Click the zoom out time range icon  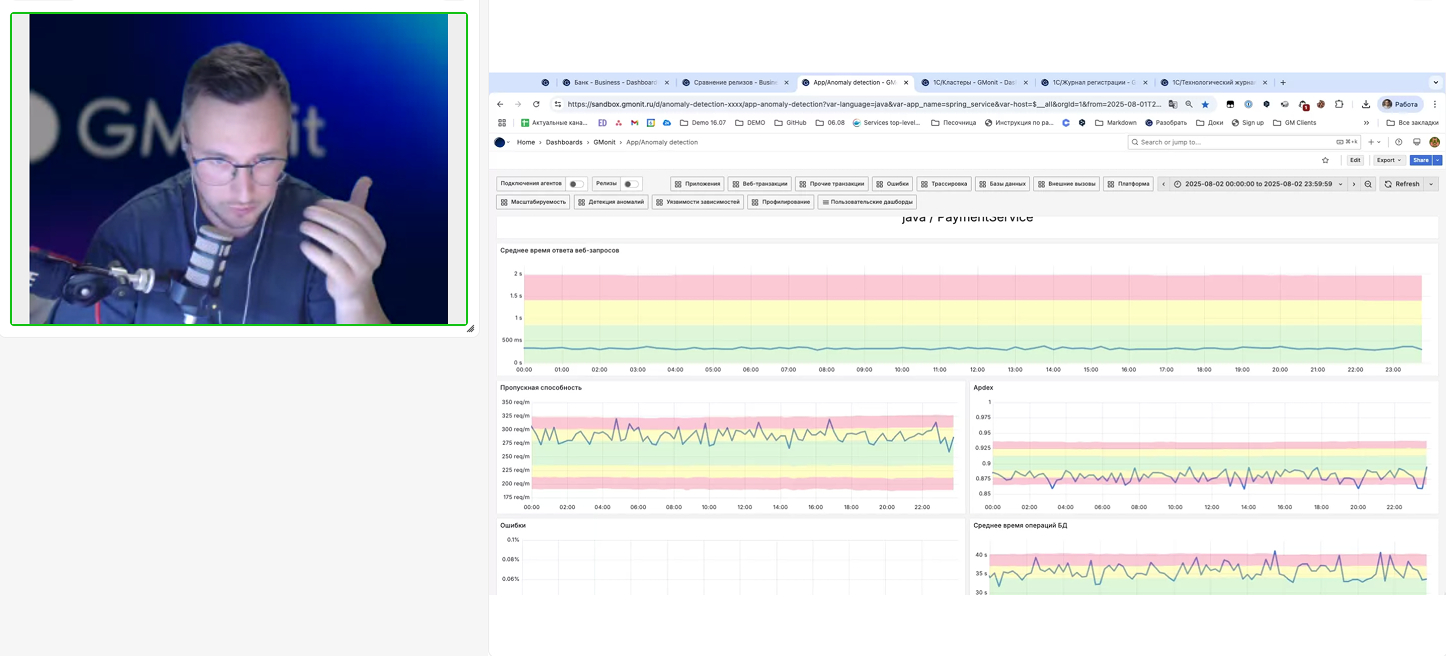click(x=1368, y=184)
